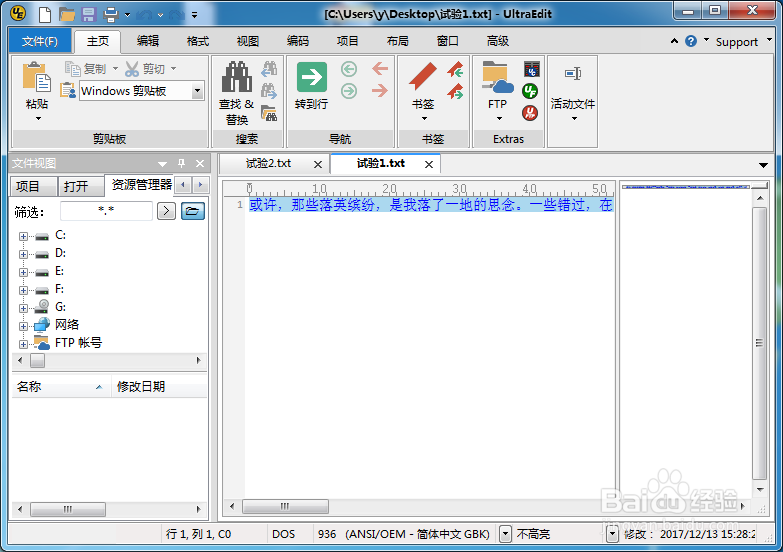783x552 pixels.
Task: Click the New File icon in title bar
Action: click(x=45, y=14)
